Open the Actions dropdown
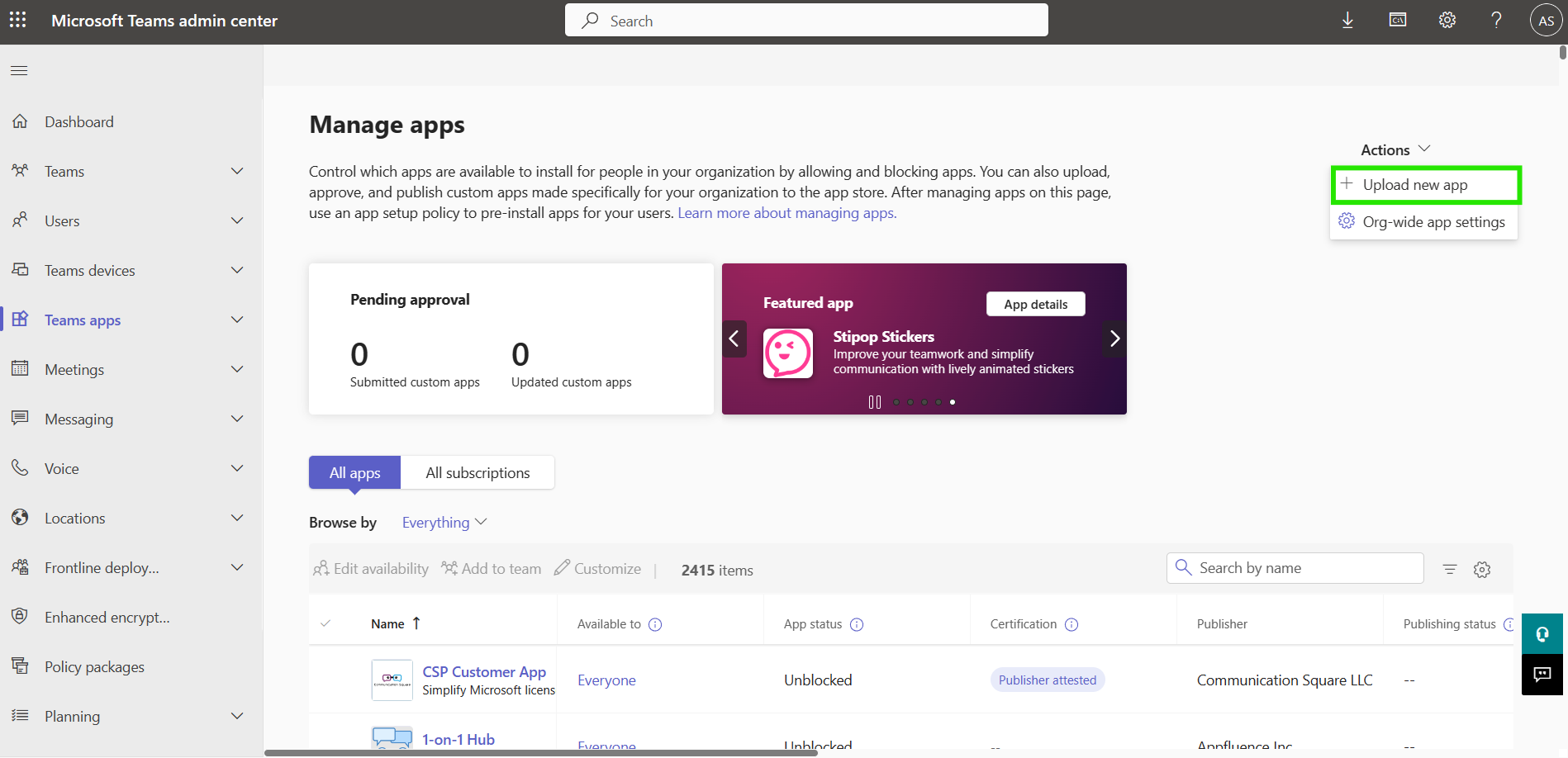1568x758 pixels. 1394,149
